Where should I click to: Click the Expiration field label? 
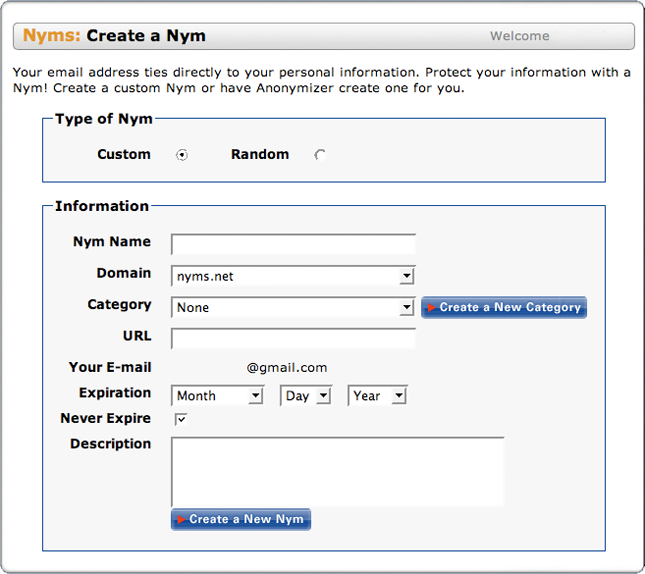[x=115, y=393]
